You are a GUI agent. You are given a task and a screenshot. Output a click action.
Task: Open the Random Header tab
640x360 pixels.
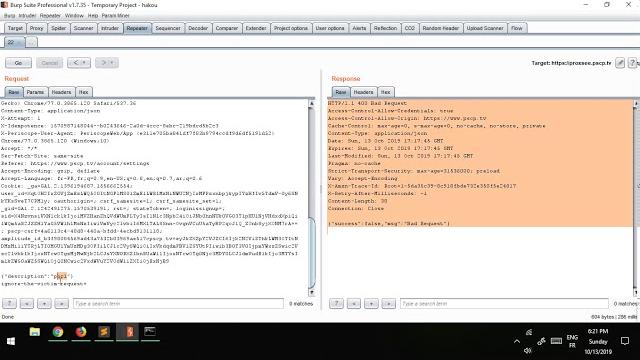point(441,28)
